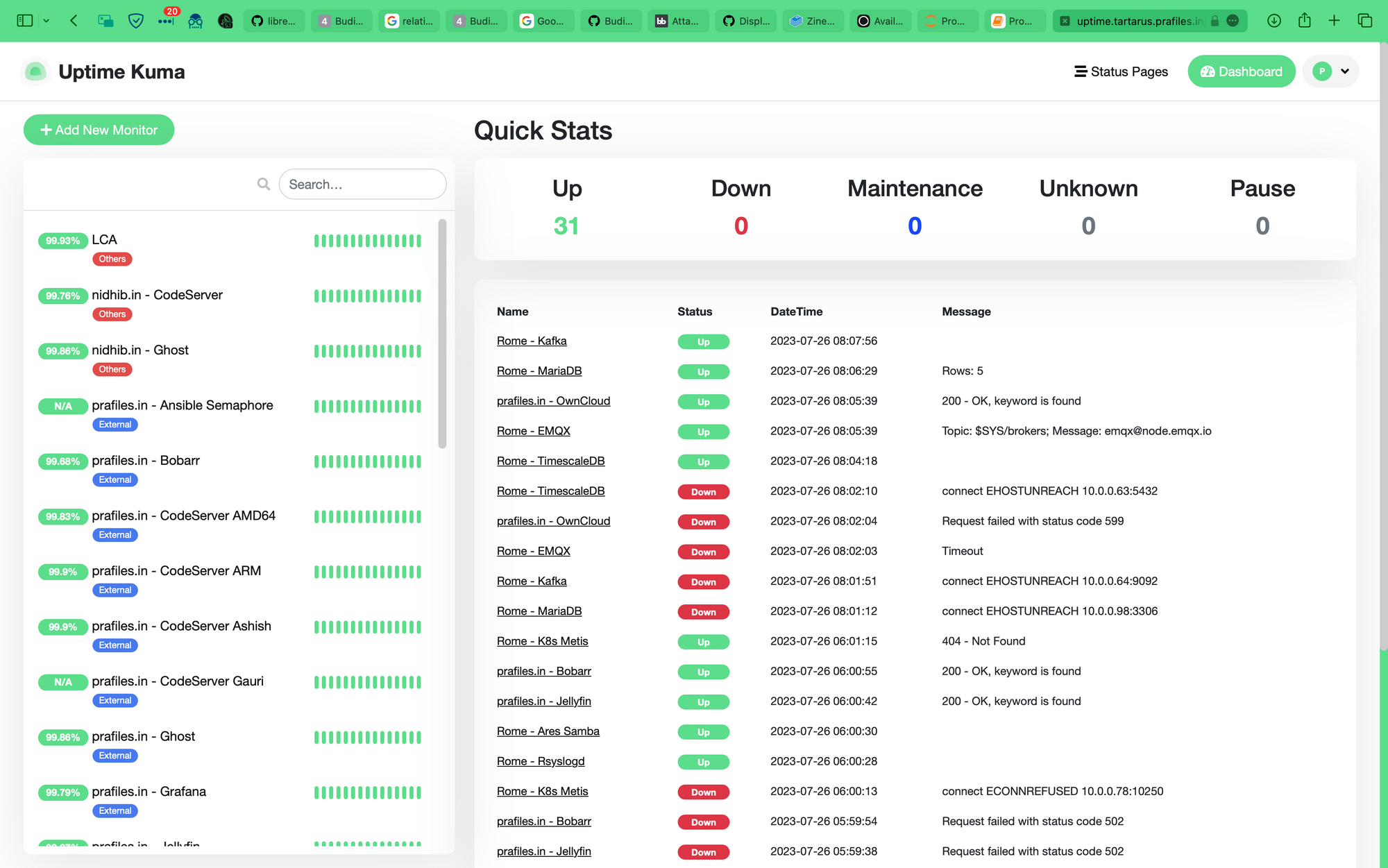Click the monitor list scrollbar
Viewport: 1388px width, 868px height.
(x=442, y=334)
